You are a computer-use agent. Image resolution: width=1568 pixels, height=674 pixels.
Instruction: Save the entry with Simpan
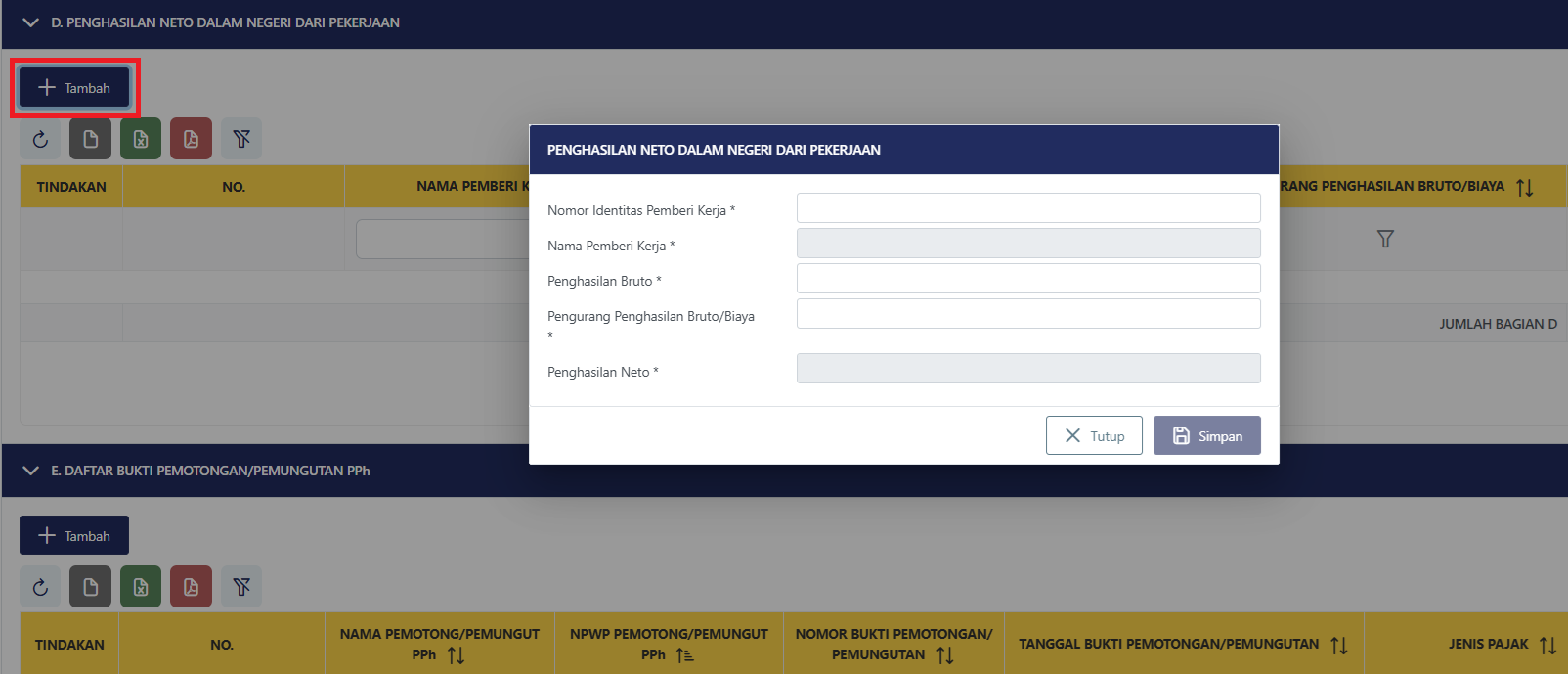pyautogui.click(x=1207, y=435)
